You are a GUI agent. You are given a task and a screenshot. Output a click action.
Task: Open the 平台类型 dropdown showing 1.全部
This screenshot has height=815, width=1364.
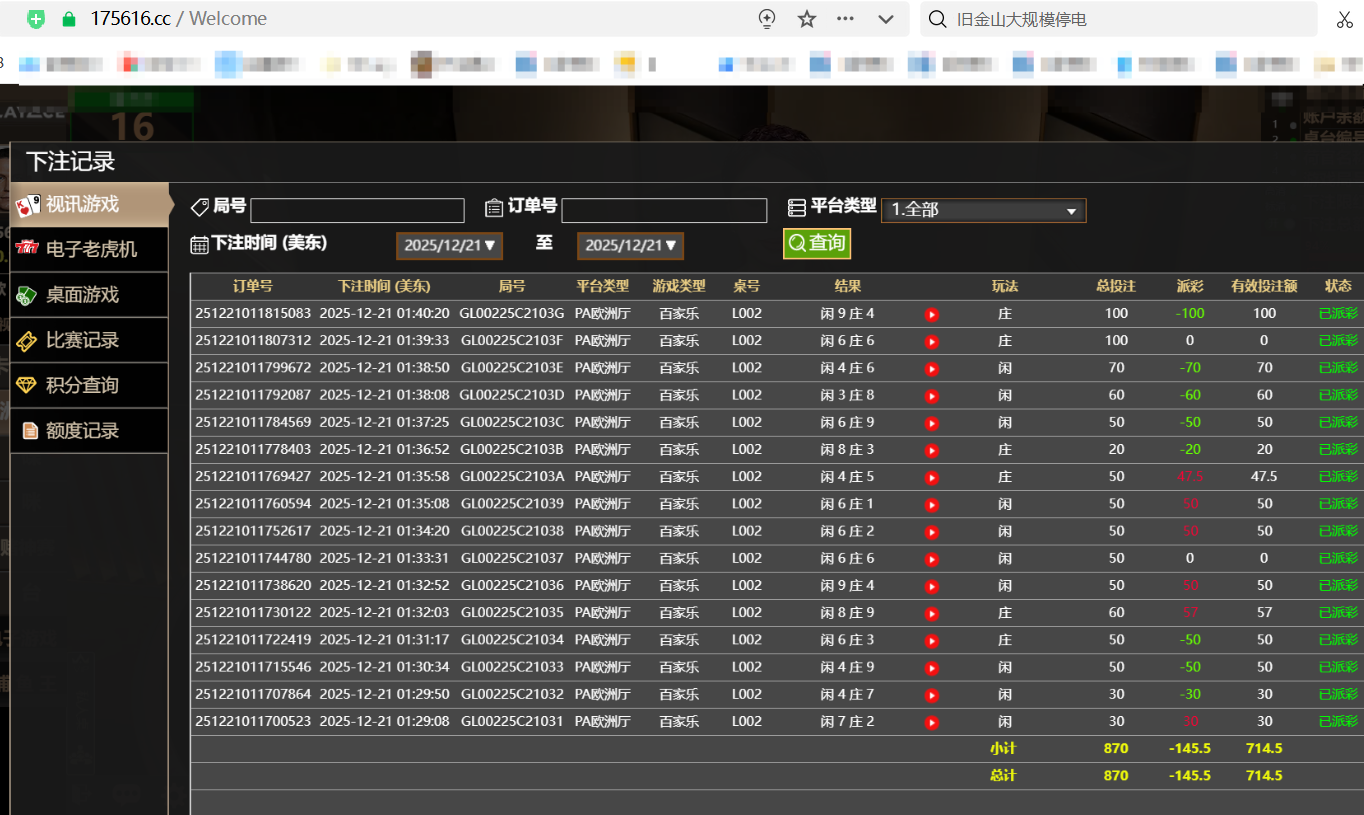click(983, 210)
